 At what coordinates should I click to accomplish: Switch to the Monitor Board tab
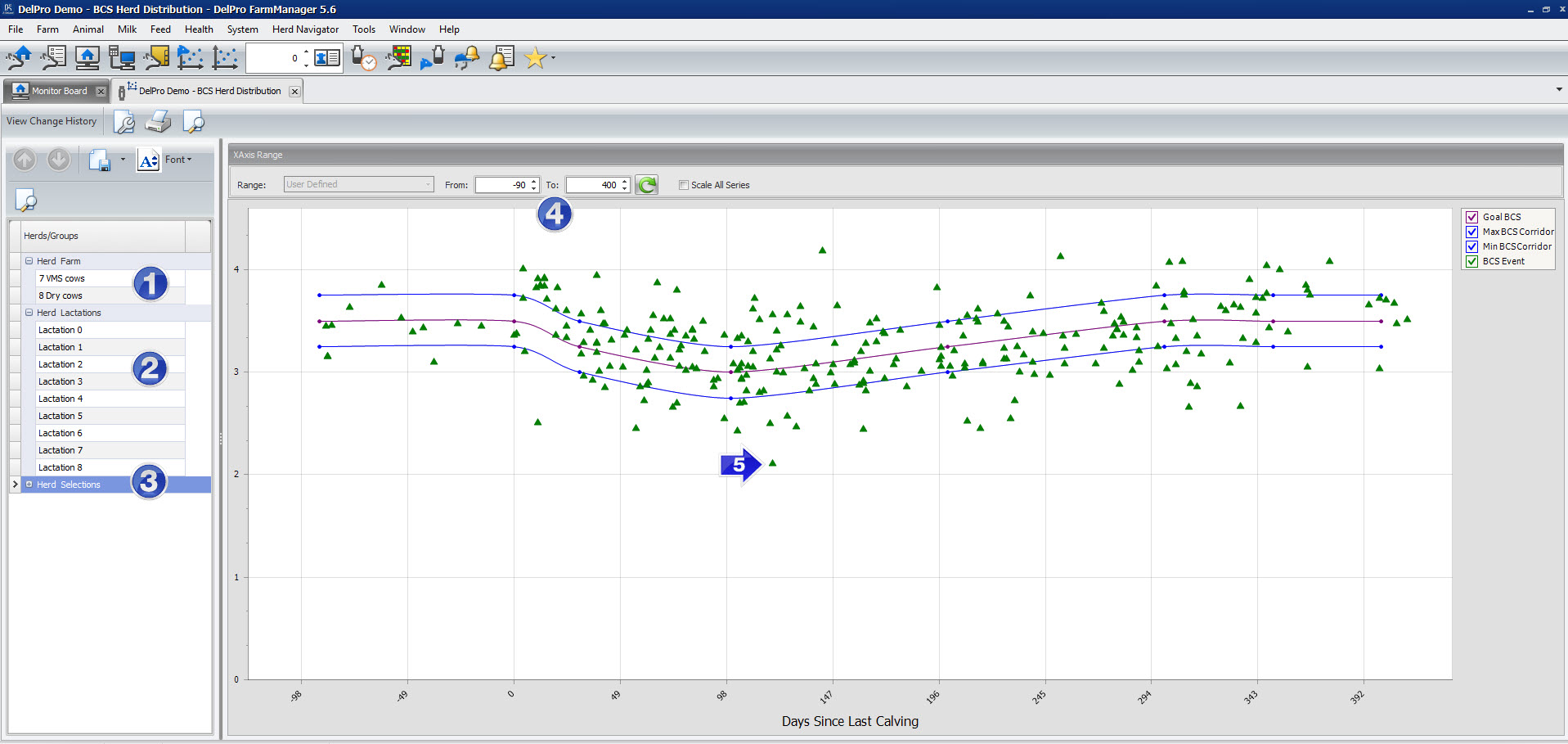click(x=59, y=91)
